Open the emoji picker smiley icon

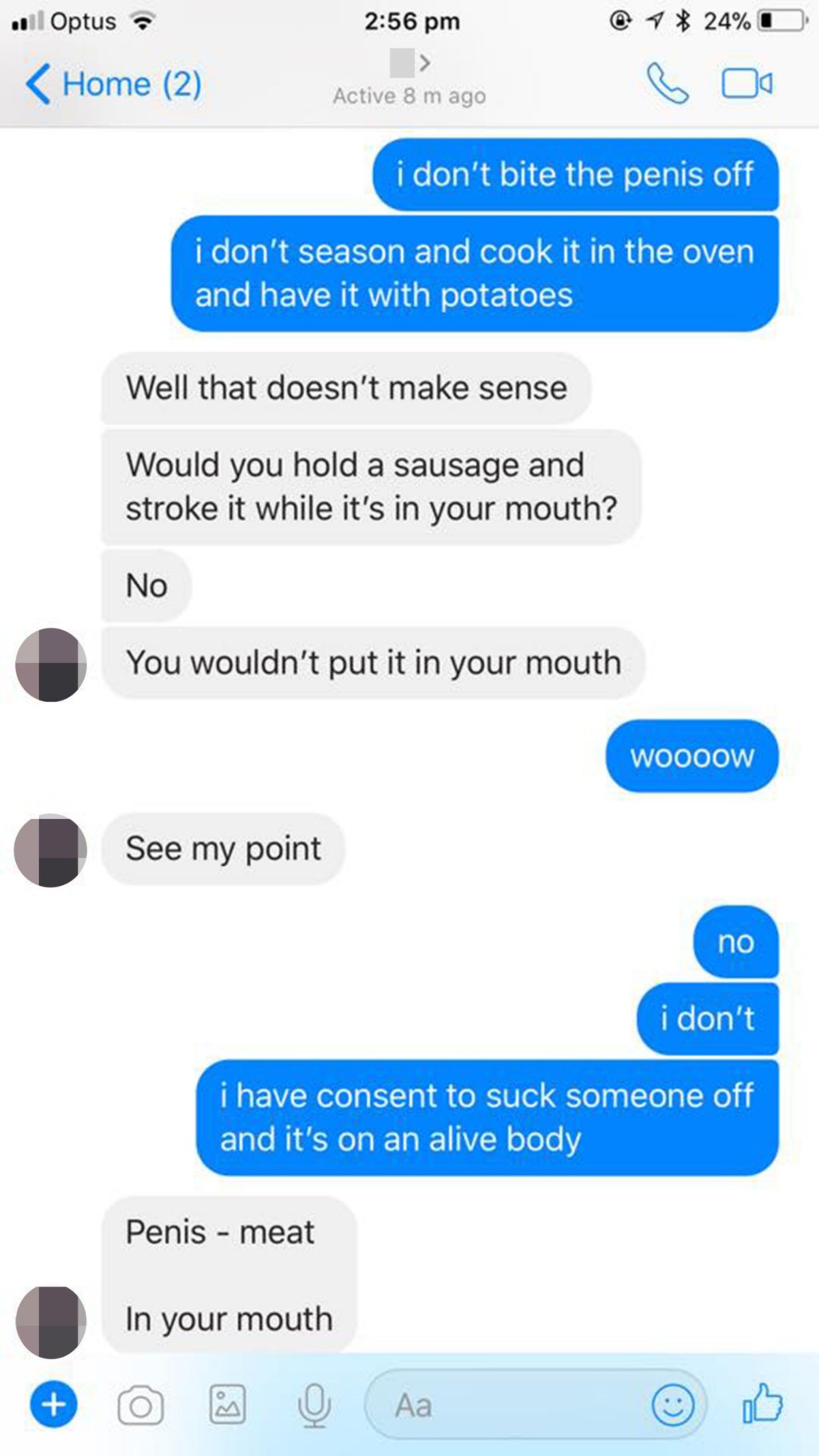pos(673,1405)
